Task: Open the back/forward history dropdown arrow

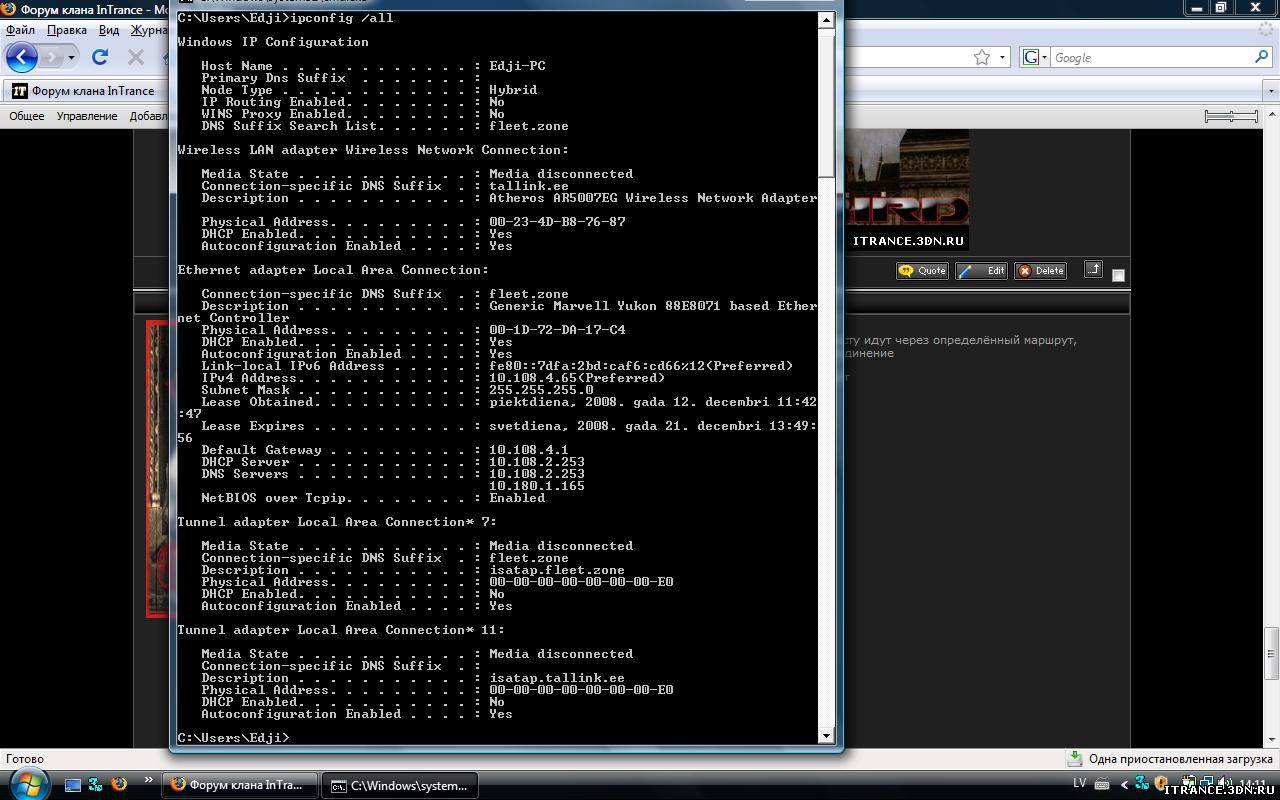Action: (72, 58)
